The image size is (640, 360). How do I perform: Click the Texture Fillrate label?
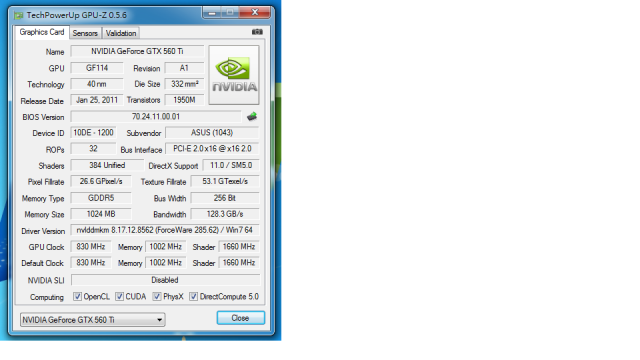coord(163,182)
